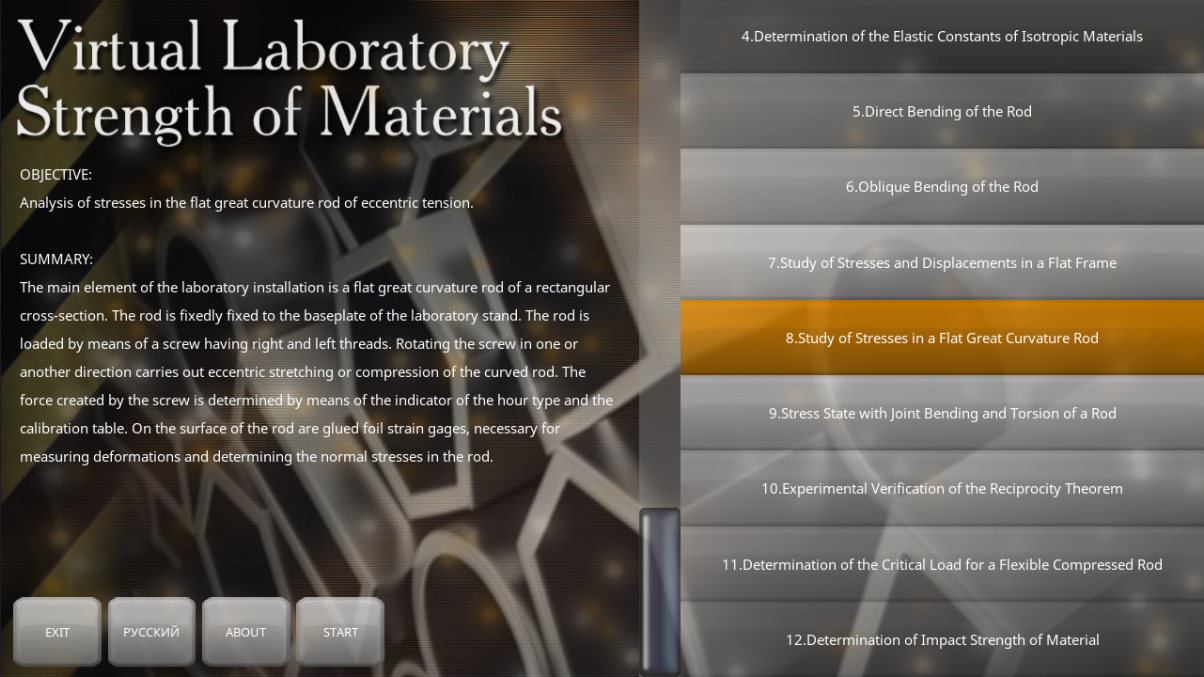This screenshot has width=1204, height=677.
Task: Click the lab list scrollbar thumb
Action: tap(660, 591)
